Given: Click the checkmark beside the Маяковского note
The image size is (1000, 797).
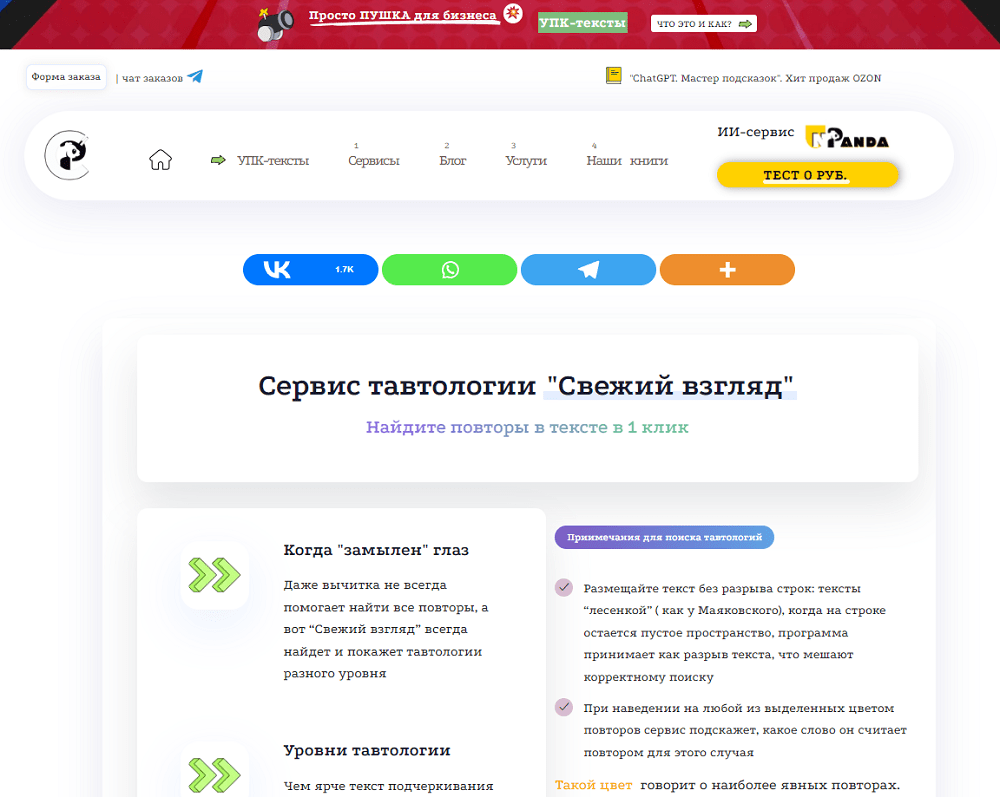Looking at the screenshot, I should click(x=563, y=586).
